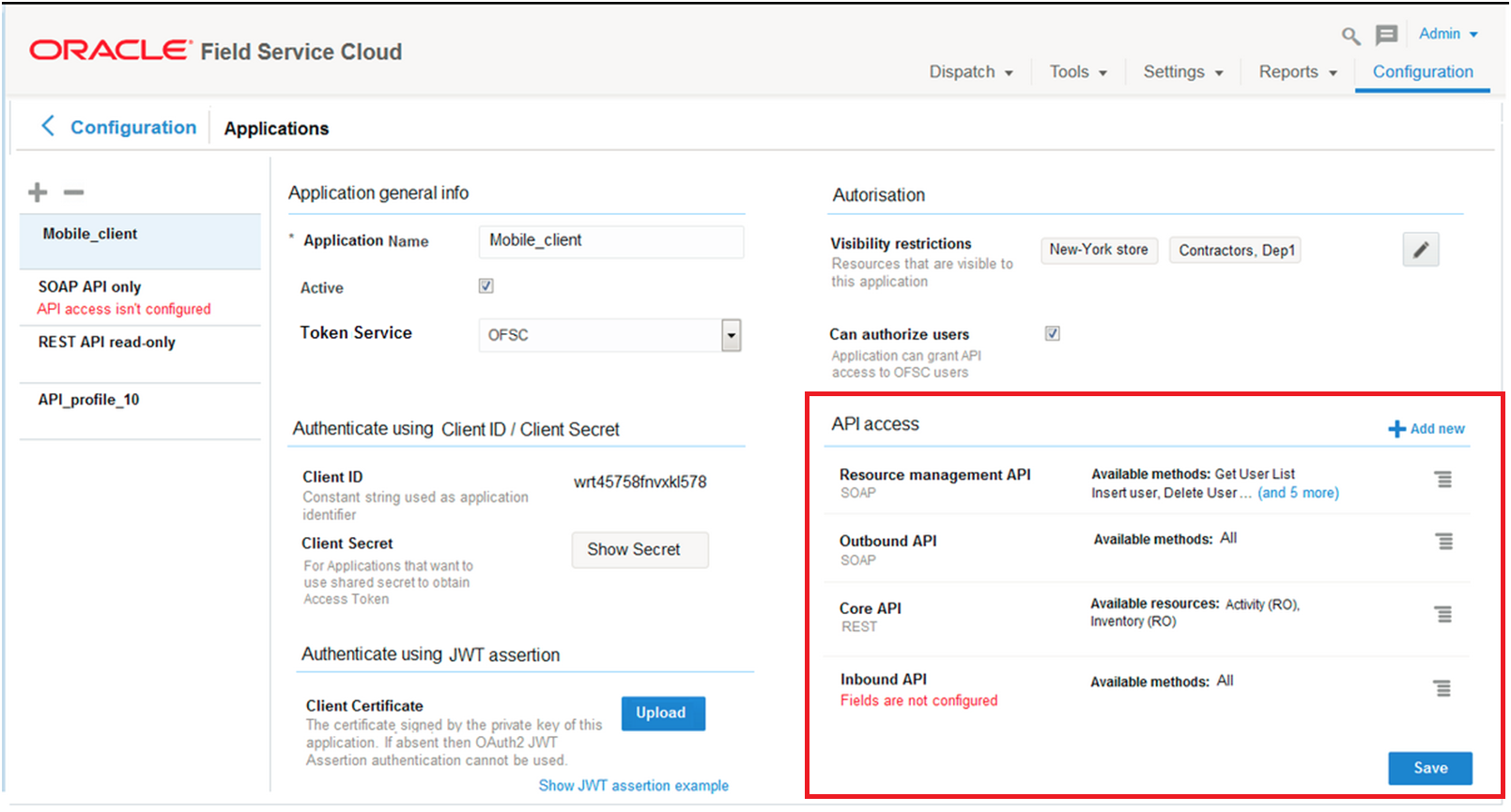Click the plus icon to add application
Image resolution: width=1511 pixels, height=812 pixels.
38,192
